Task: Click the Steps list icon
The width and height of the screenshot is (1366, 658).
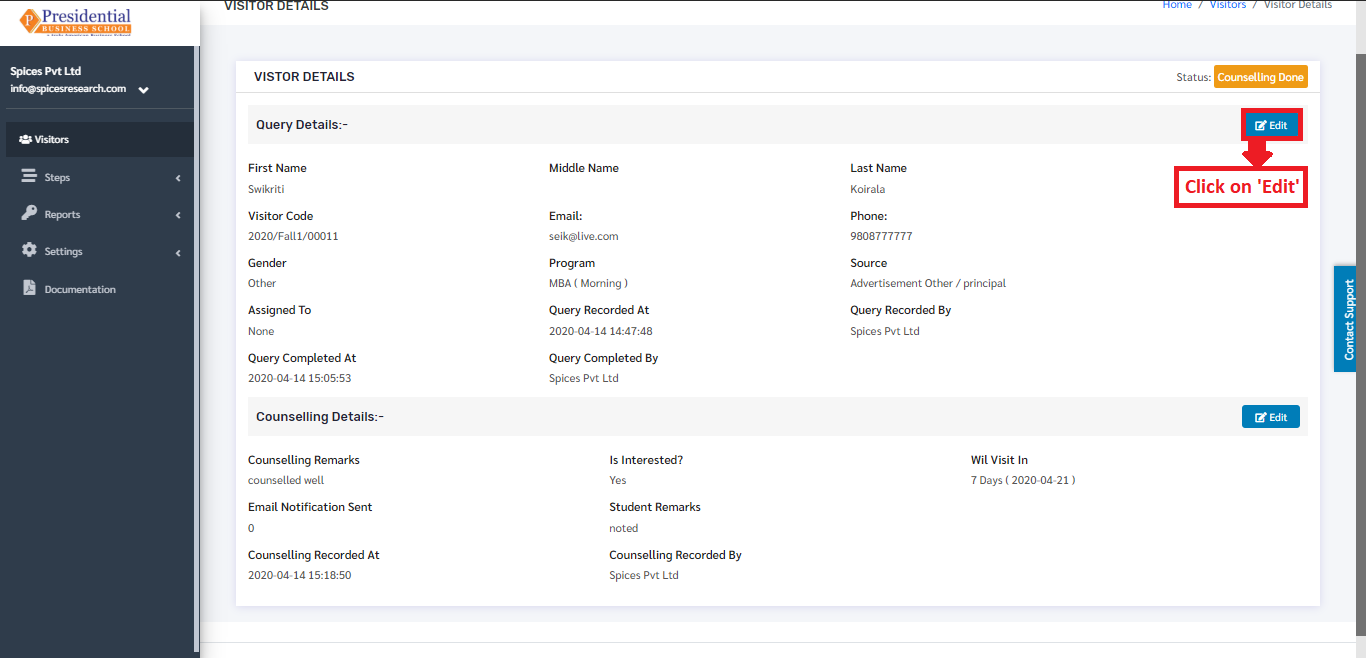Action: click(29, 176)
